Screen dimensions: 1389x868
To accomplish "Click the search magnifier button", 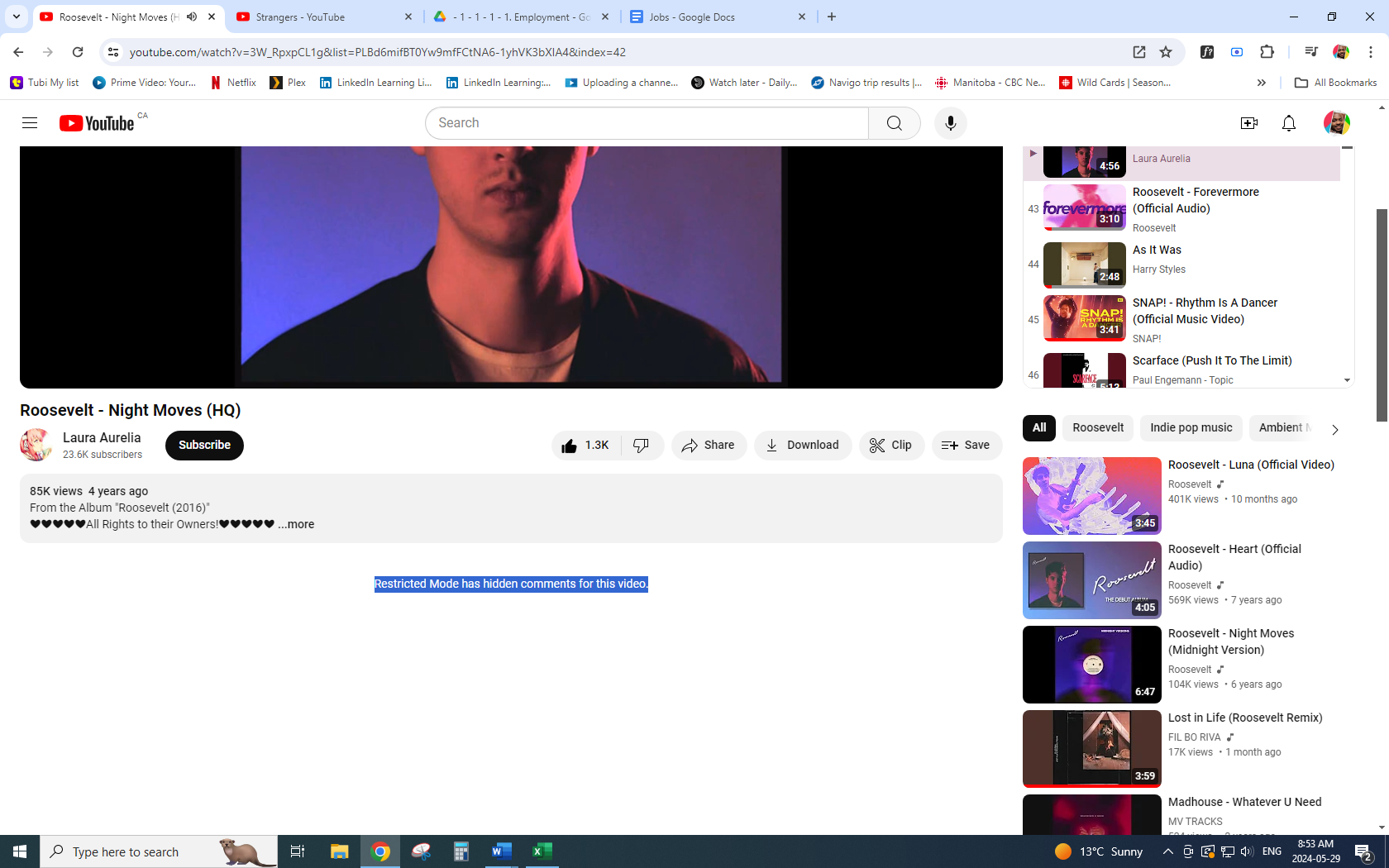I will point(894,123).
